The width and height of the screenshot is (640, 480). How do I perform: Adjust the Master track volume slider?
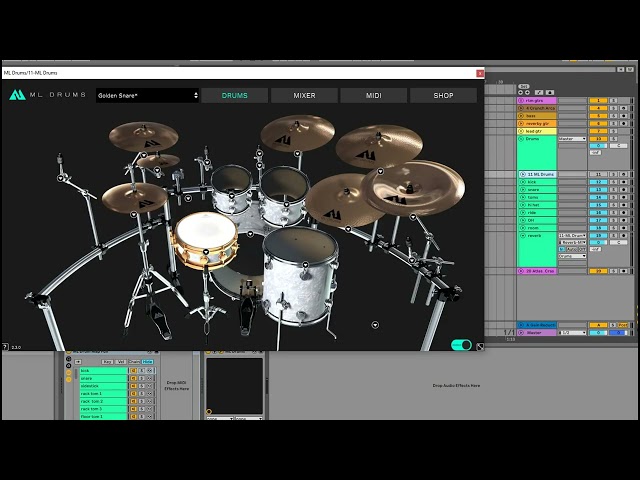(598, 333)
